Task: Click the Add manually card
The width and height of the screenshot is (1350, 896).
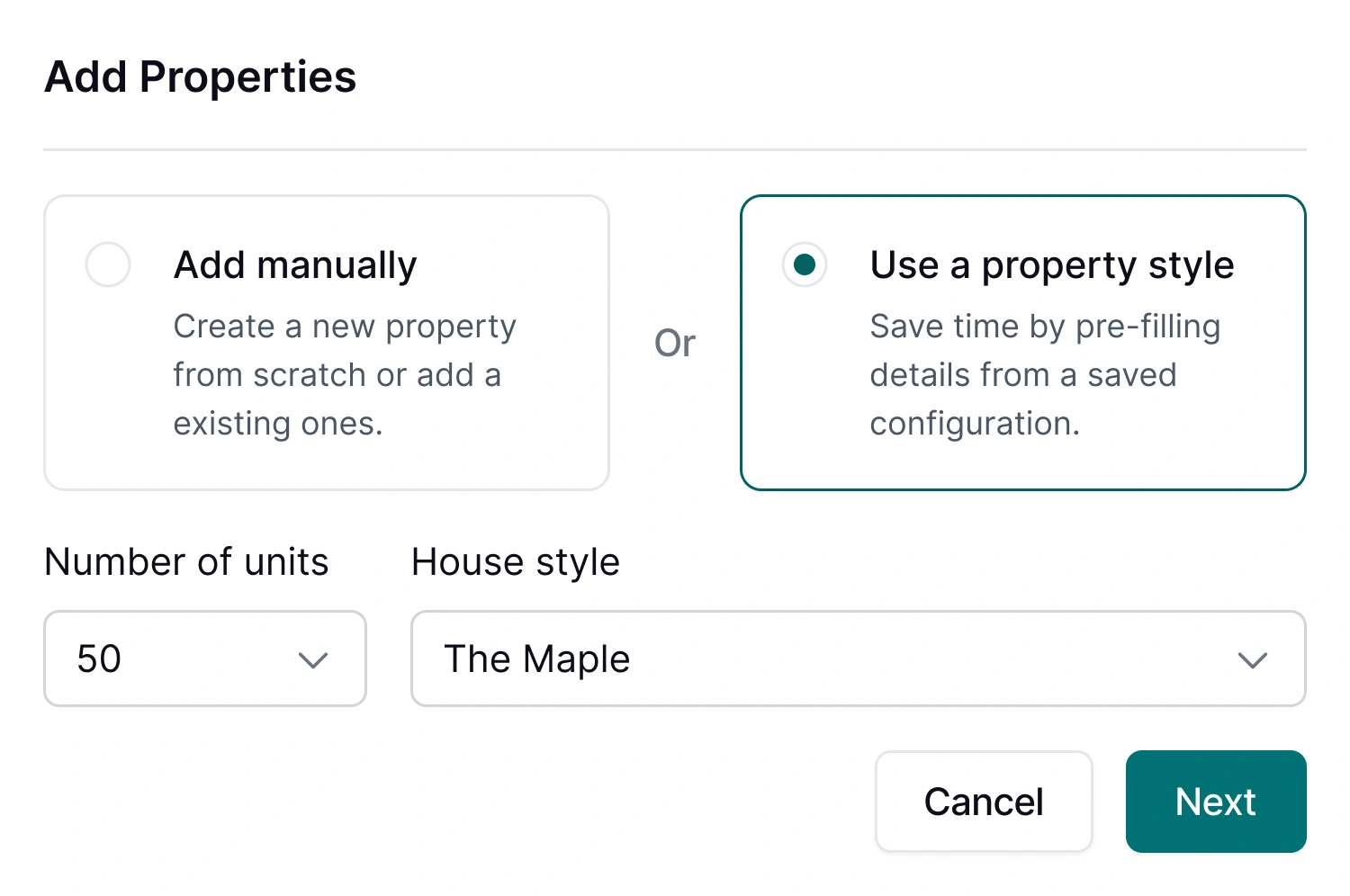Action: [326, 343]
